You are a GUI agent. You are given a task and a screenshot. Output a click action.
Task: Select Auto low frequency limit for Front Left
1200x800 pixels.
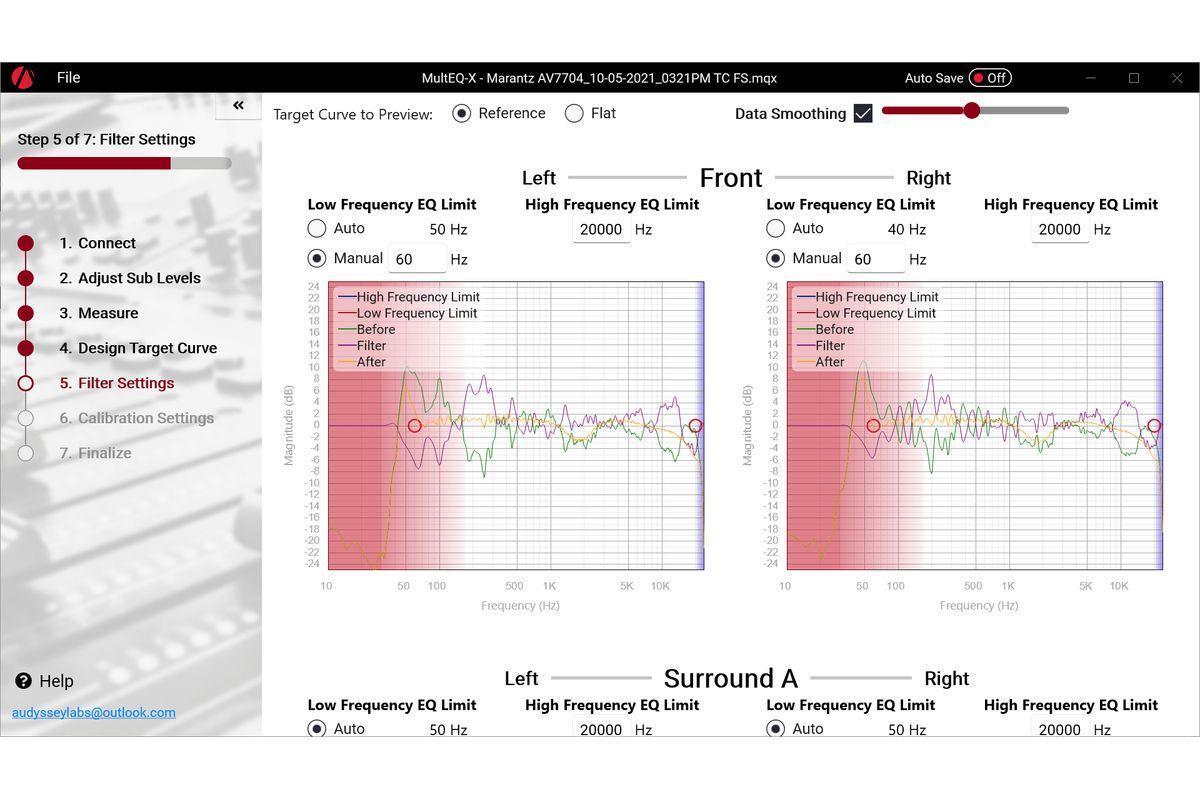[x=317, y=229]
